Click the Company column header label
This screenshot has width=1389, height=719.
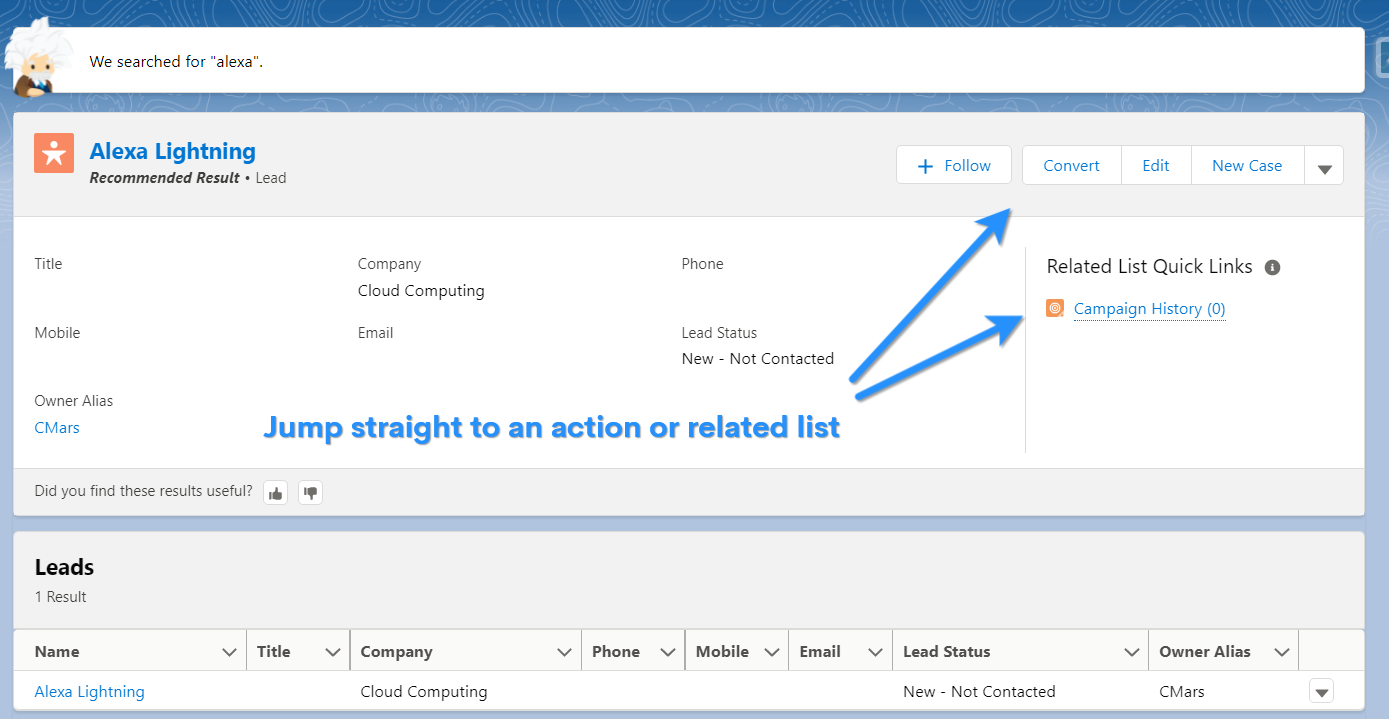396,652
